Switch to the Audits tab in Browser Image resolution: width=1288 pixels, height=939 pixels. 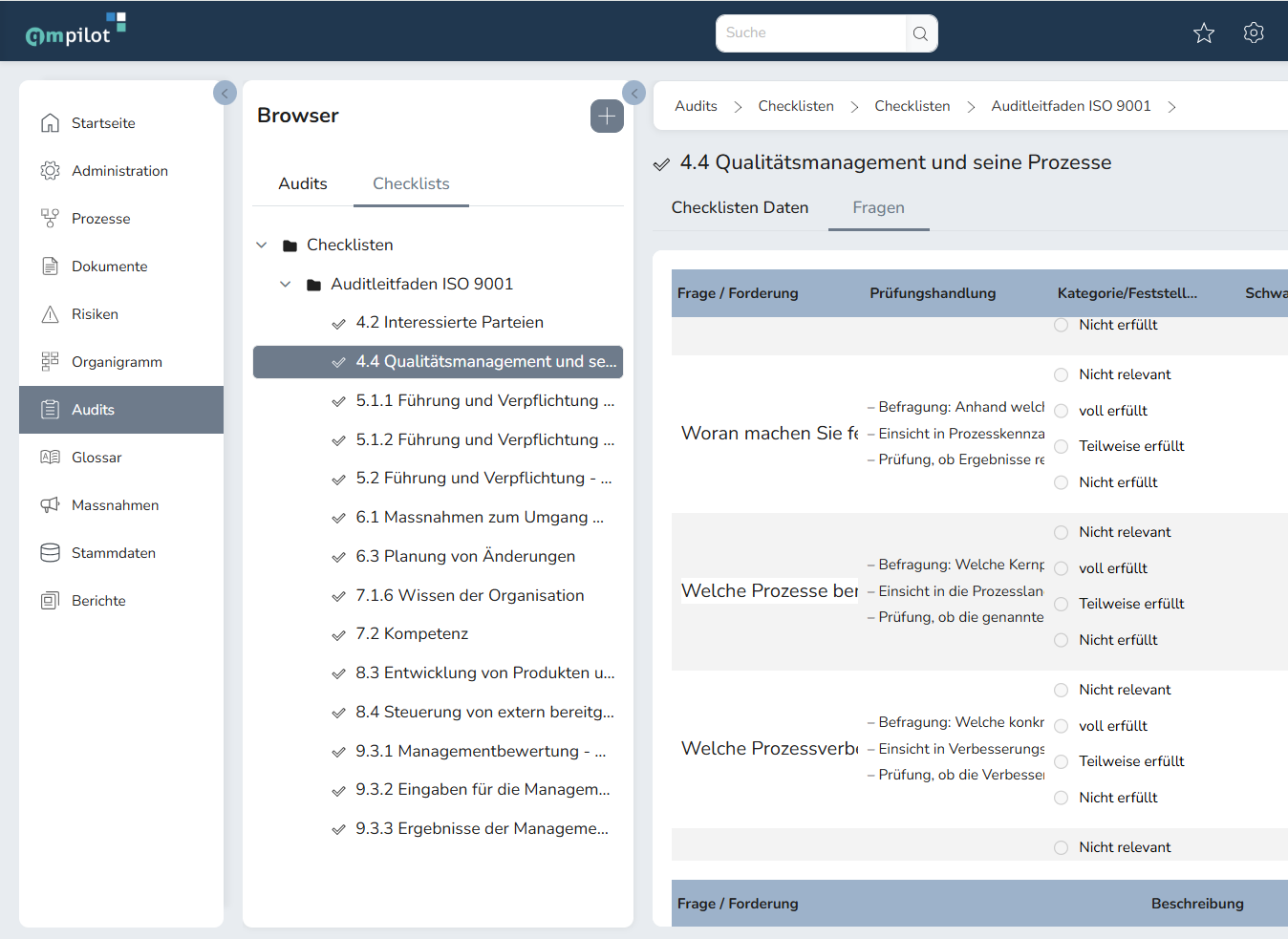pyautogui.click(x=302, y=183)
